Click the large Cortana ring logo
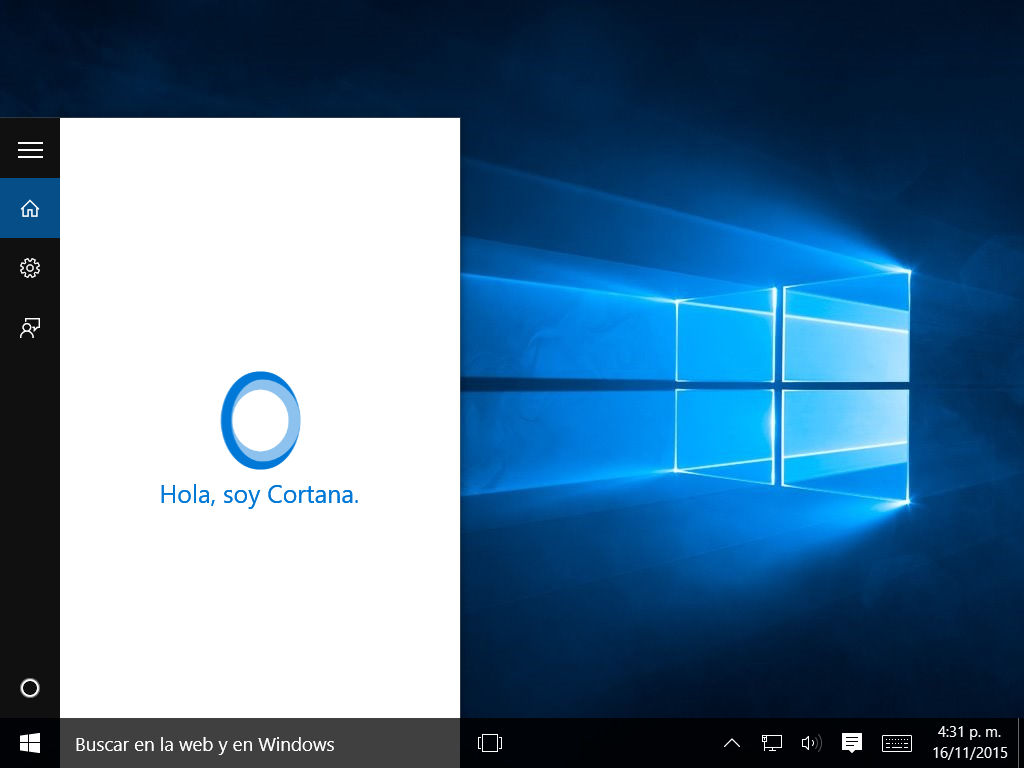 [261, 420]
